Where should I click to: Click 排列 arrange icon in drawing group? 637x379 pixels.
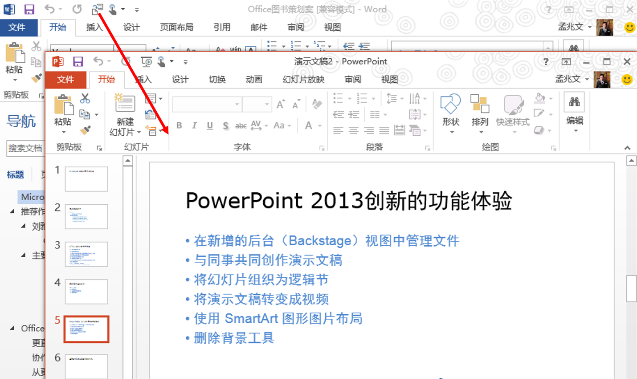[x=479, y=104]
